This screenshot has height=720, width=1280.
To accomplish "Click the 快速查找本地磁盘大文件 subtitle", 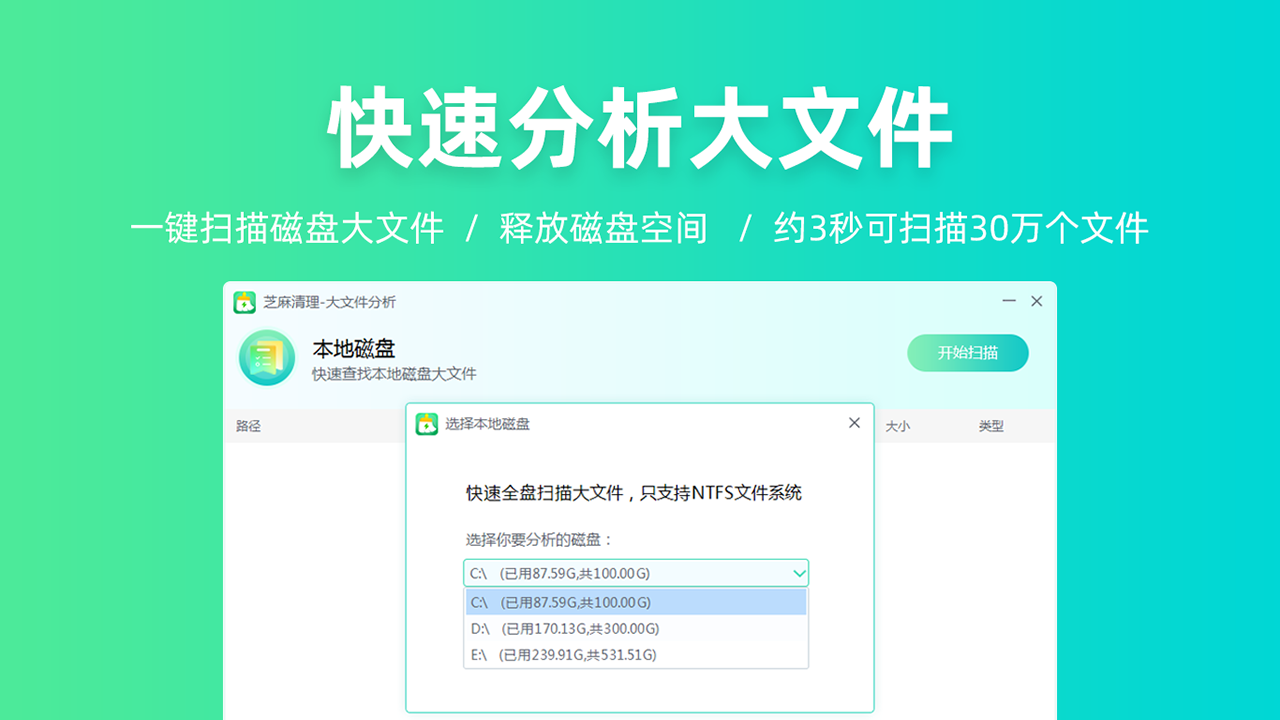I will [x=394, y=374].
